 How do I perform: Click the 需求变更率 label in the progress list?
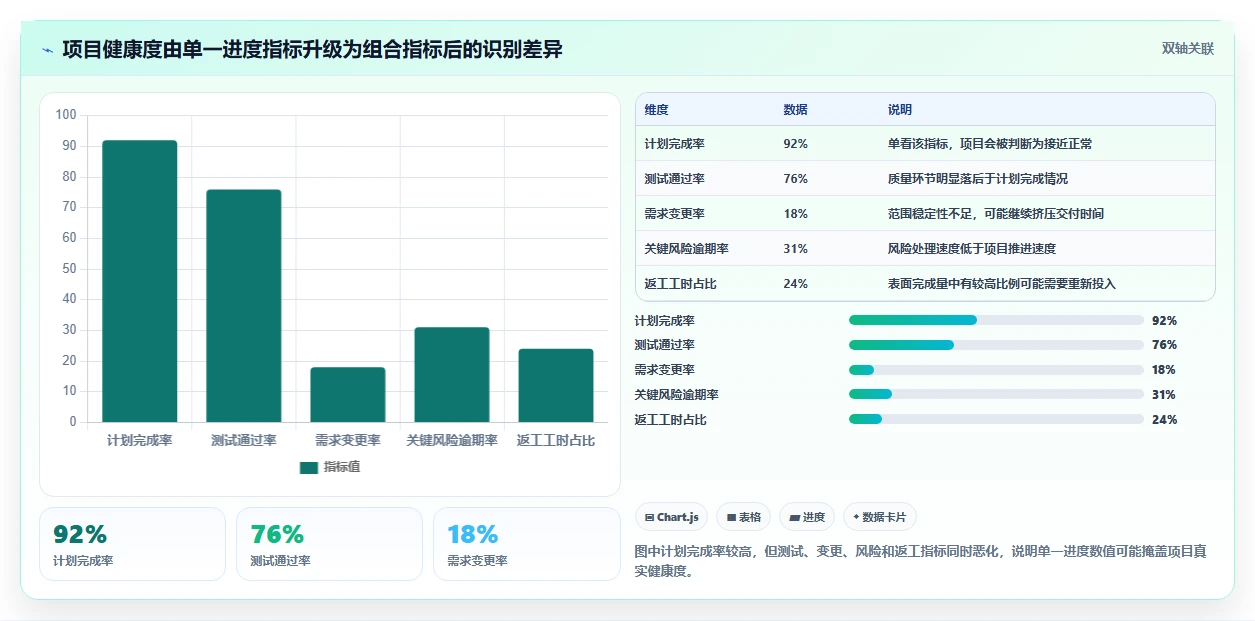click(x=665, y=370)
